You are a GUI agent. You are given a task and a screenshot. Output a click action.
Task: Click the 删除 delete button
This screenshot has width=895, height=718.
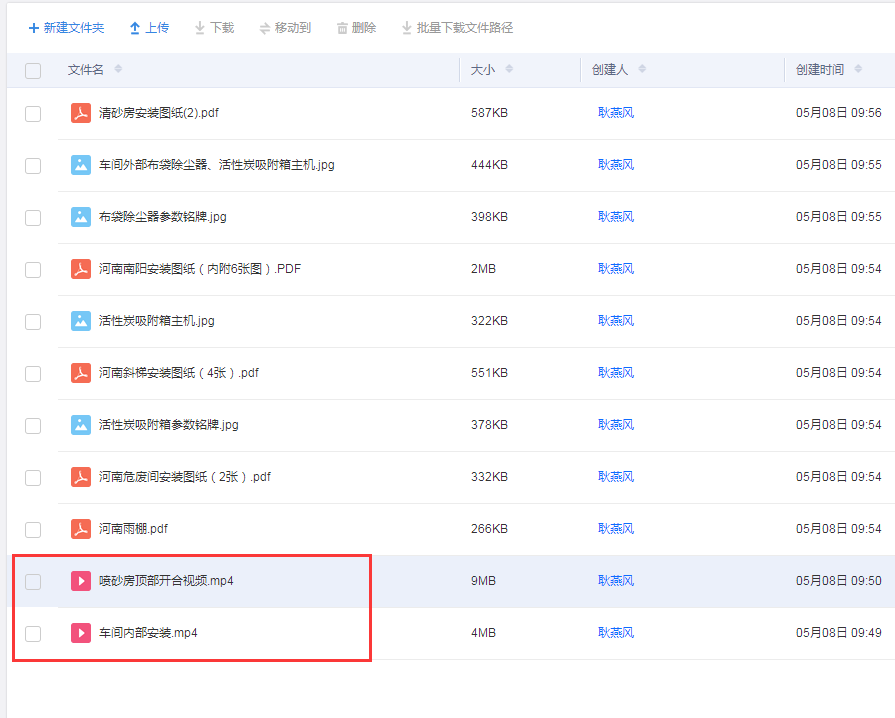(x=356, y=27)
